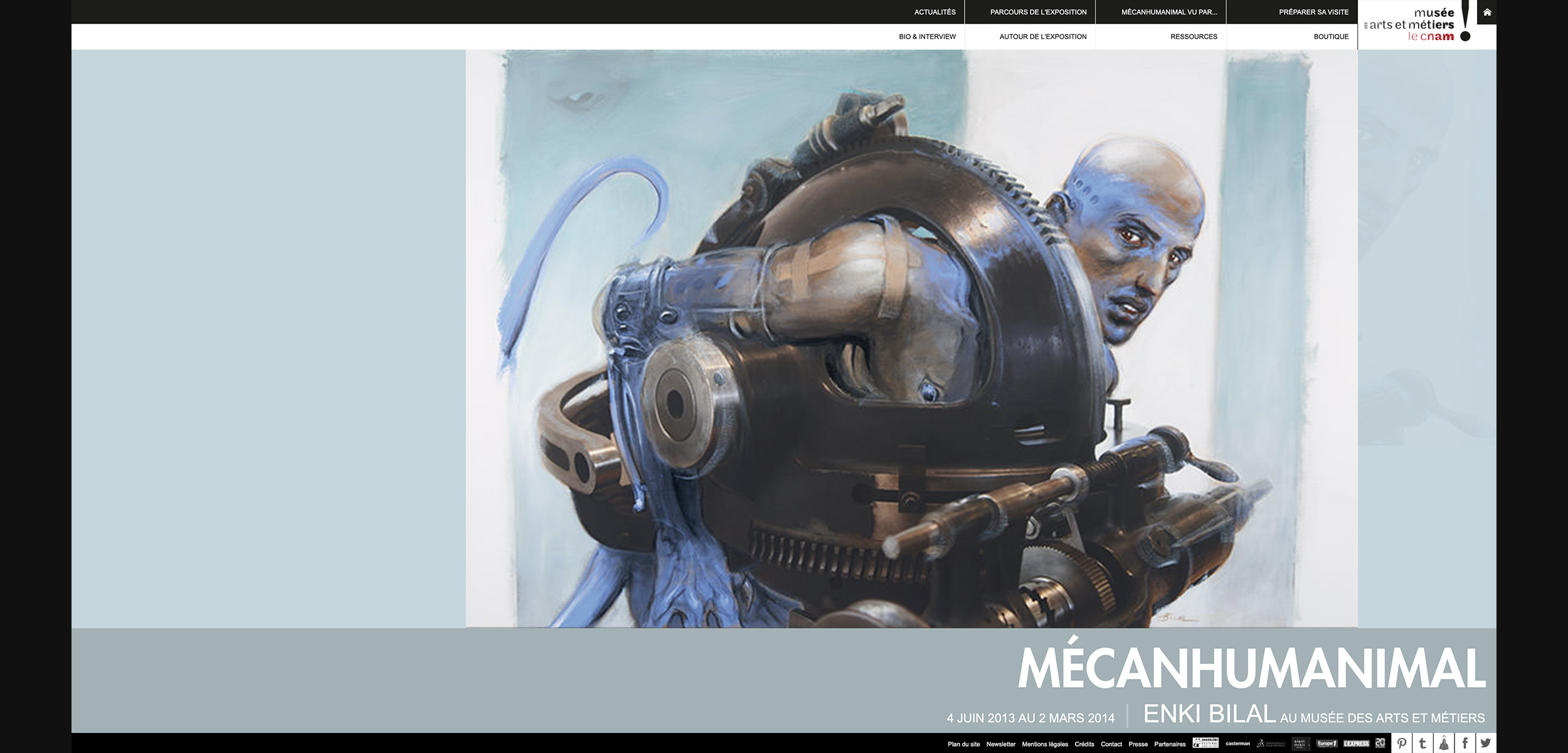Click the Facebook icon in the footer
Screen dimensions: 1568x753
[x=1465, y=743]
